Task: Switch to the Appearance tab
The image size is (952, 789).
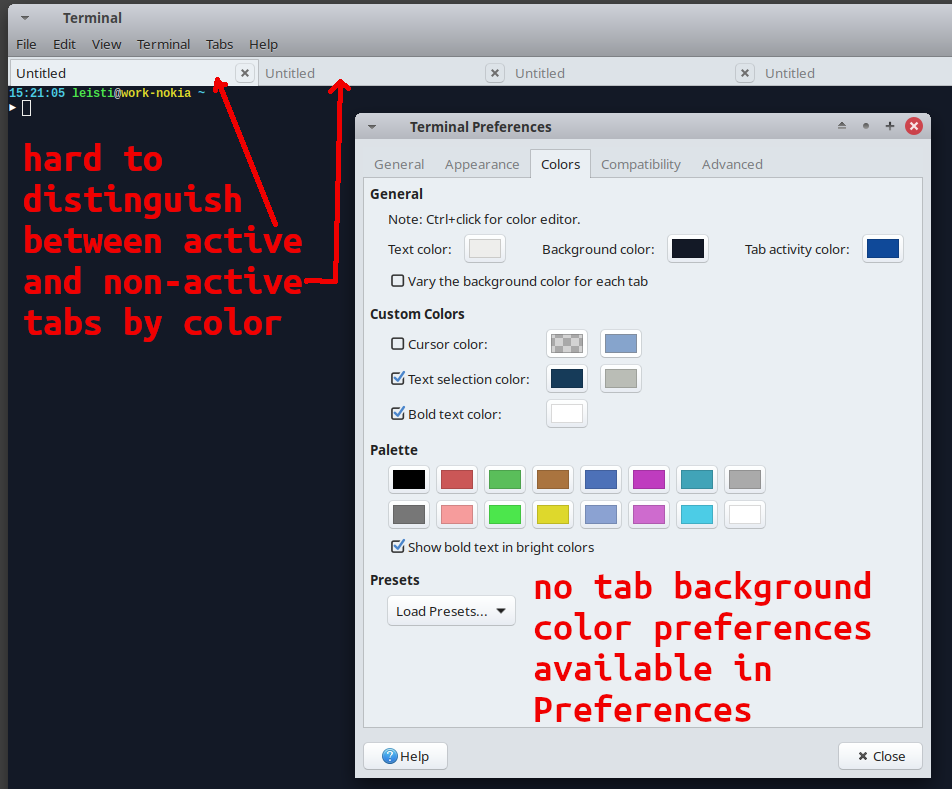Action: pos(482,164)
